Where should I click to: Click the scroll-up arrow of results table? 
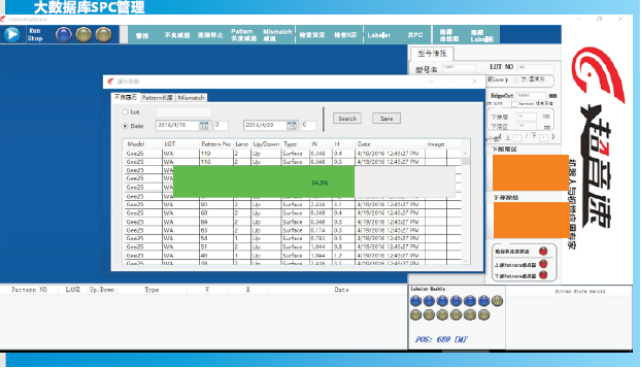465,153
